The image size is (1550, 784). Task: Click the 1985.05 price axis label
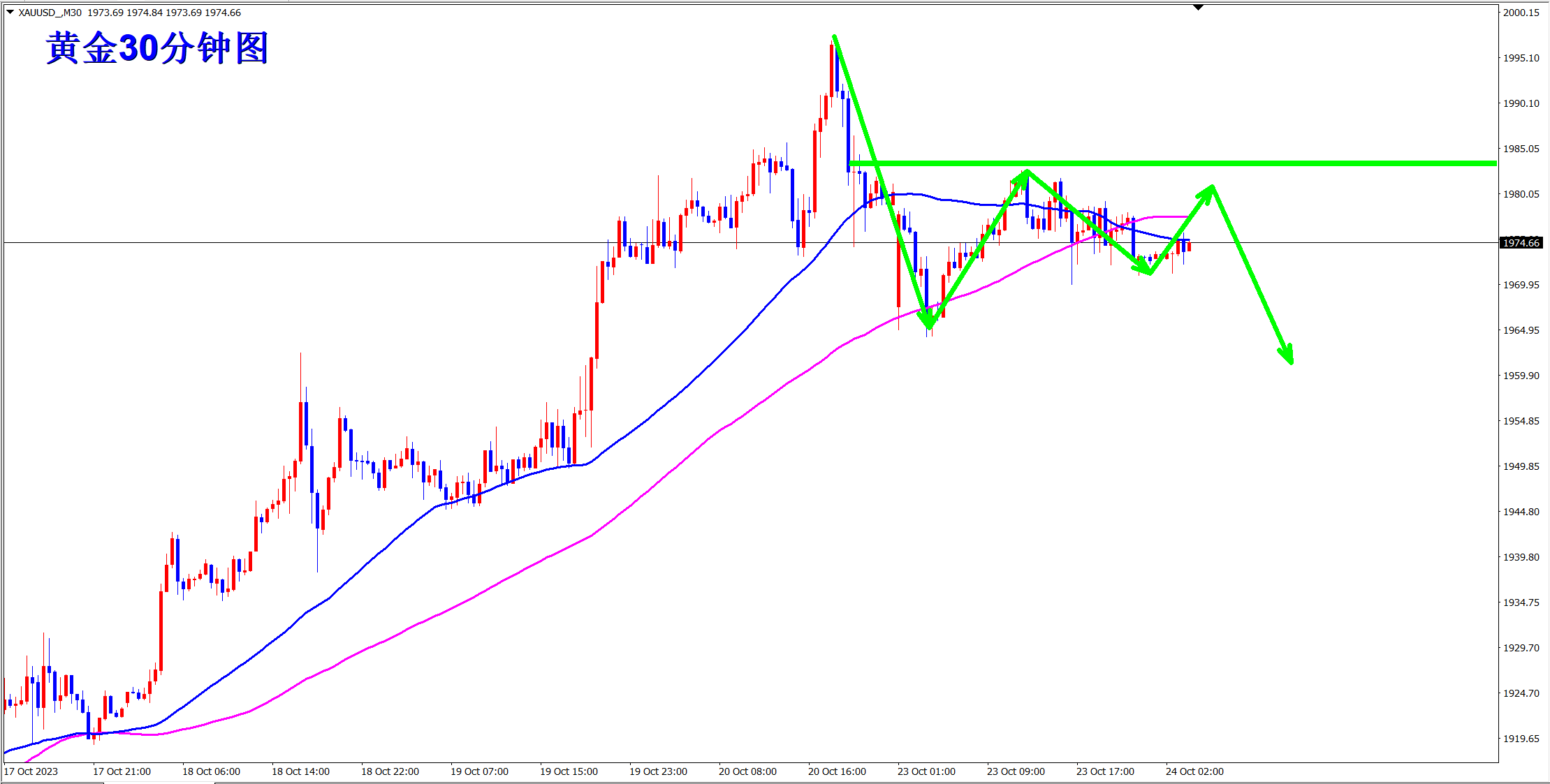pos(1521,149)
